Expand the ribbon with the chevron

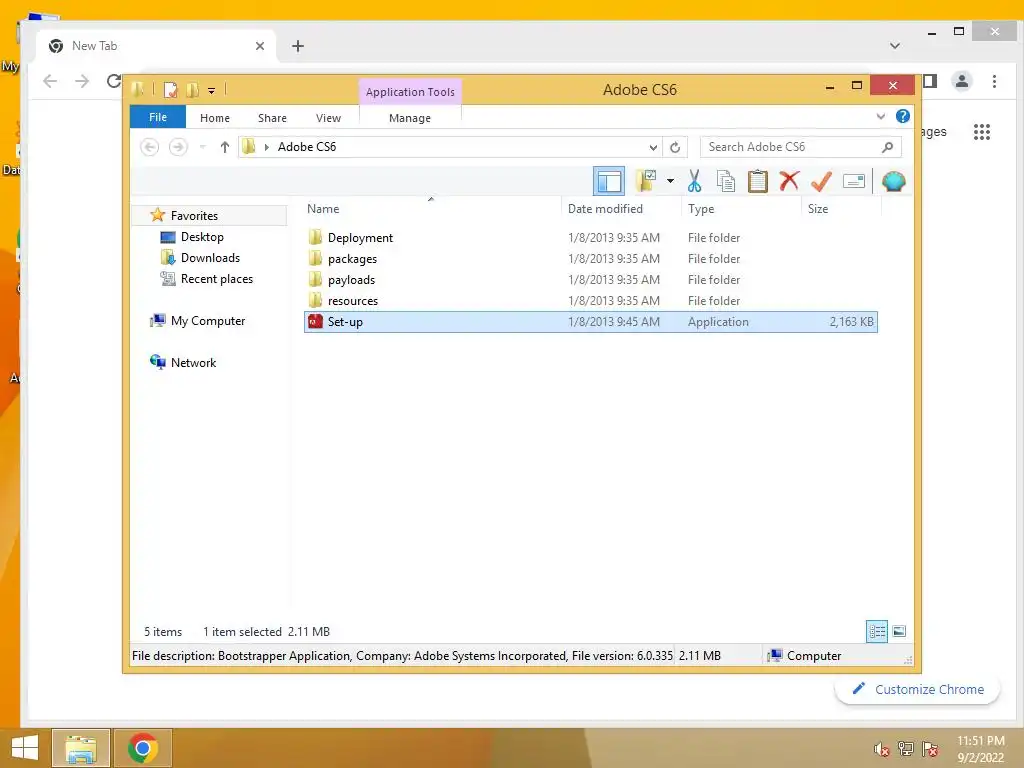point(880,117)
